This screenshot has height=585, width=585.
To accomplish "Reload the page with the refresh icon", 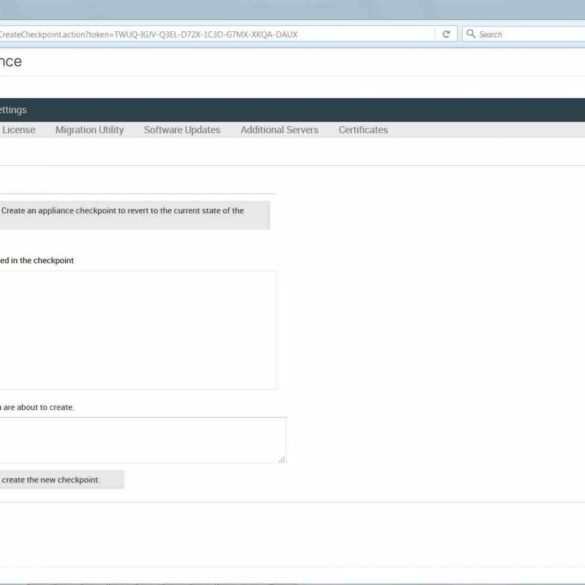I will point(446,34).
